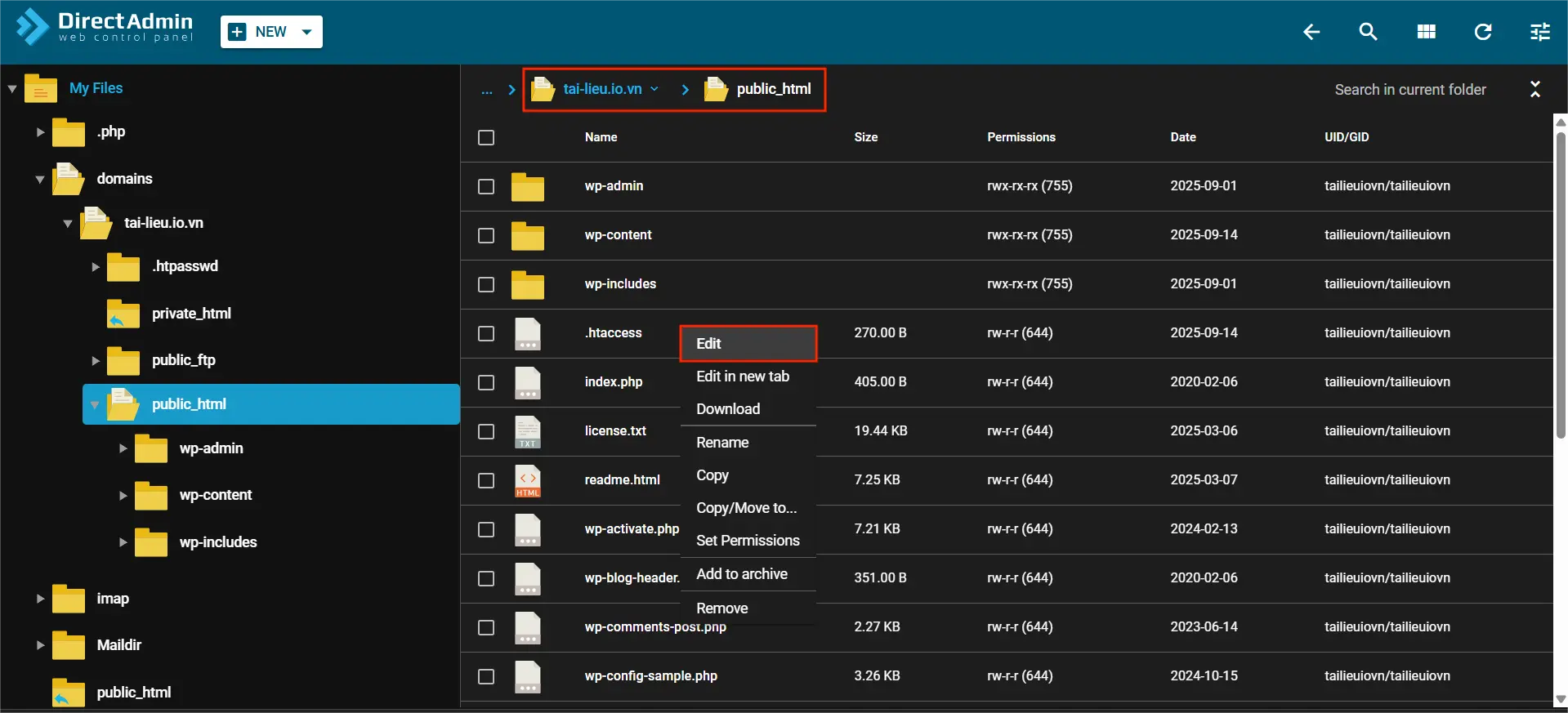Collapse the domains folder tree arrow
The width and height of the screenshot is (1568, 713).
tap(40, 179)
